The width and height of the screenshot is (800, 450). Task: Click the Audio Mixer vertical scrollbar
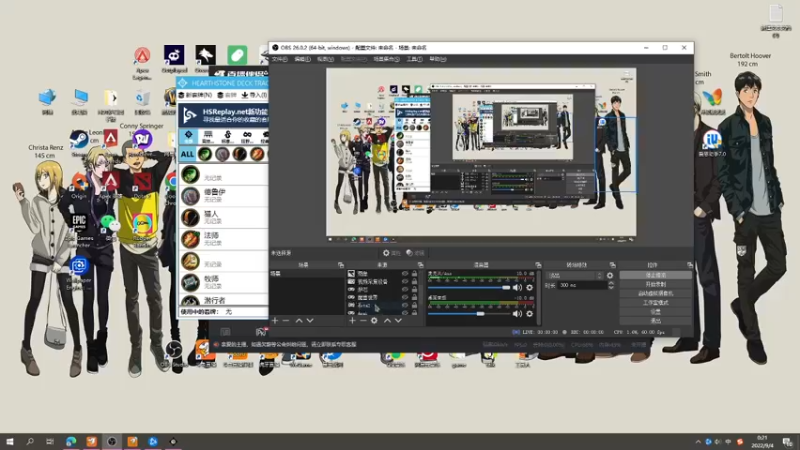538,297
